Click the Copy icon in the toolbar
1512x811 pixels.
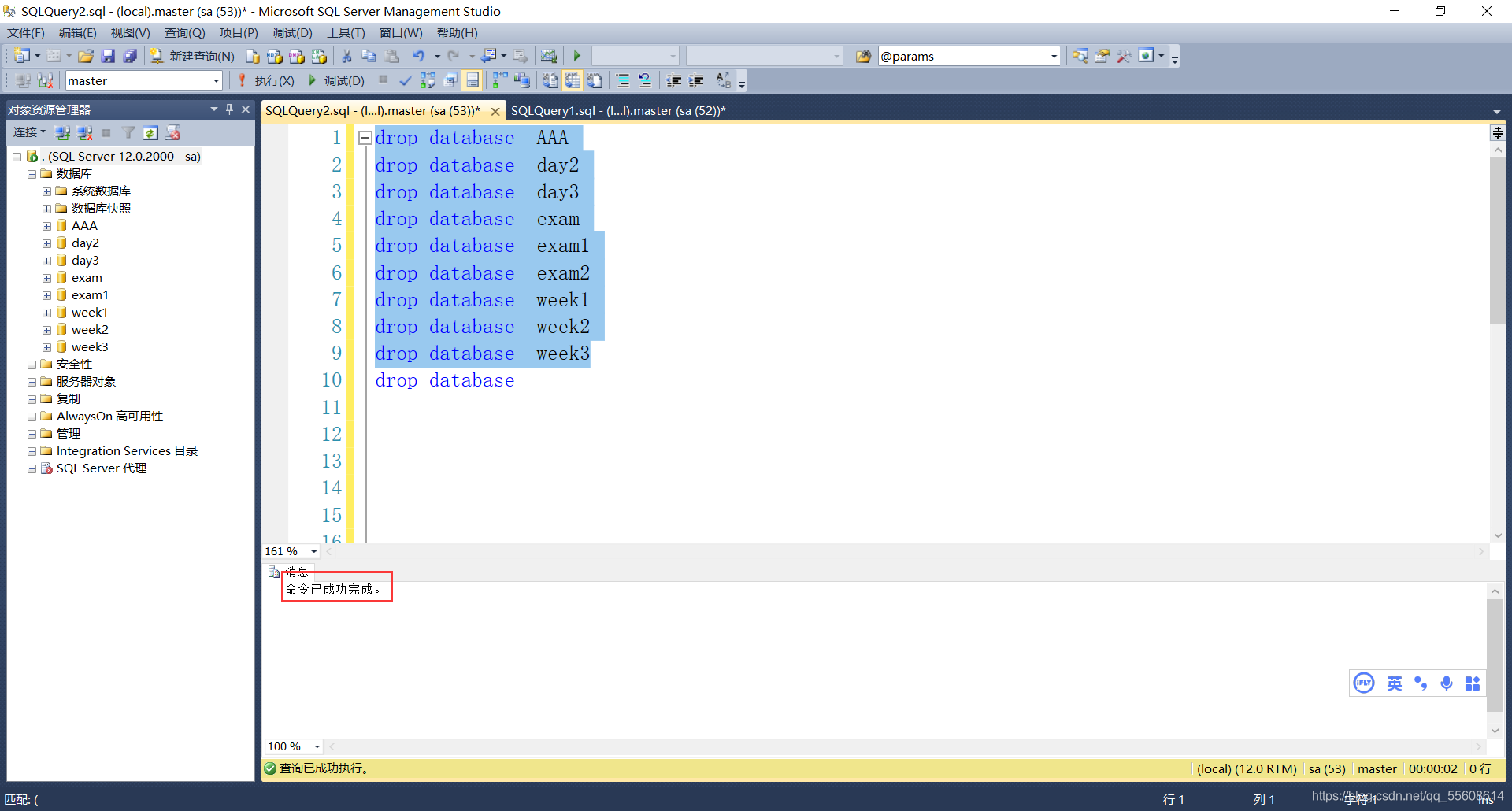pos(369,56)
